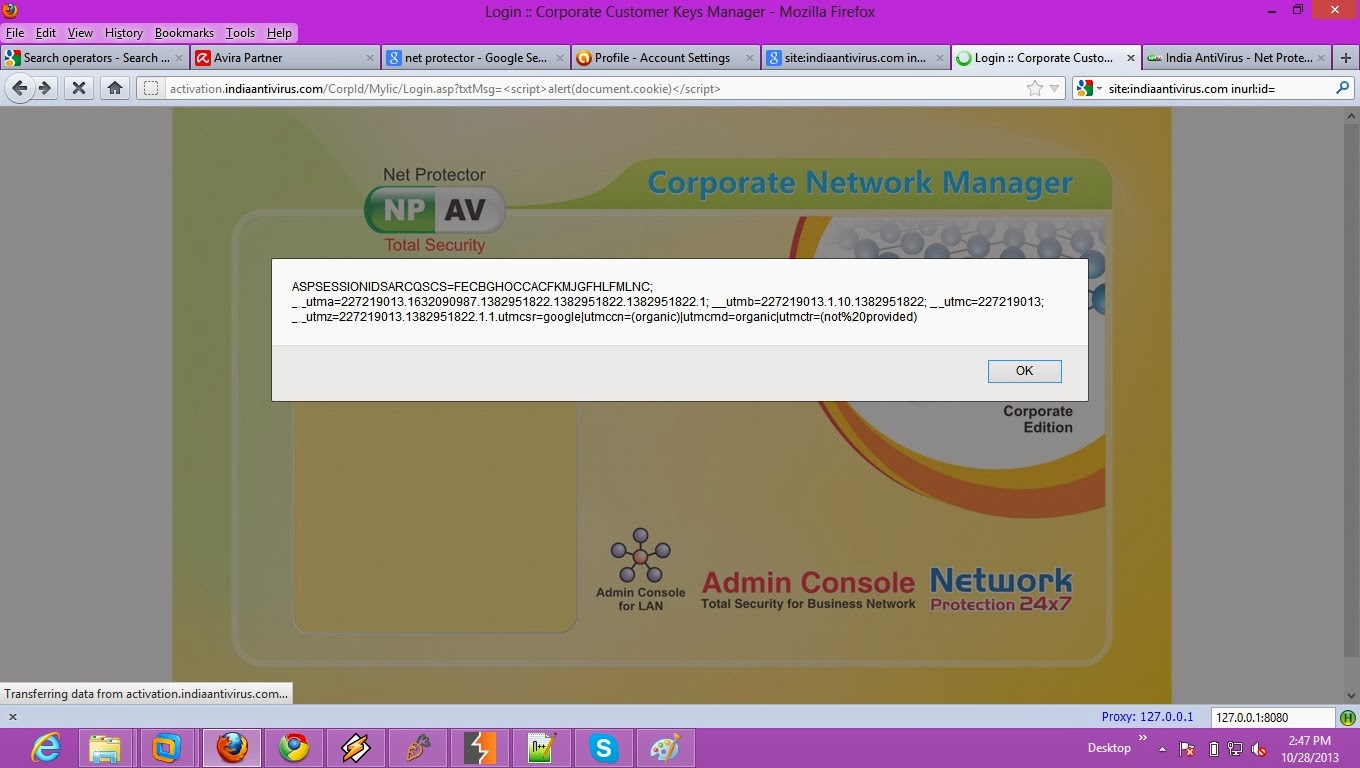This screenshot has width=1360, height=768.
Task: Click the search magnifier icon
Action: click(1342, 88)
